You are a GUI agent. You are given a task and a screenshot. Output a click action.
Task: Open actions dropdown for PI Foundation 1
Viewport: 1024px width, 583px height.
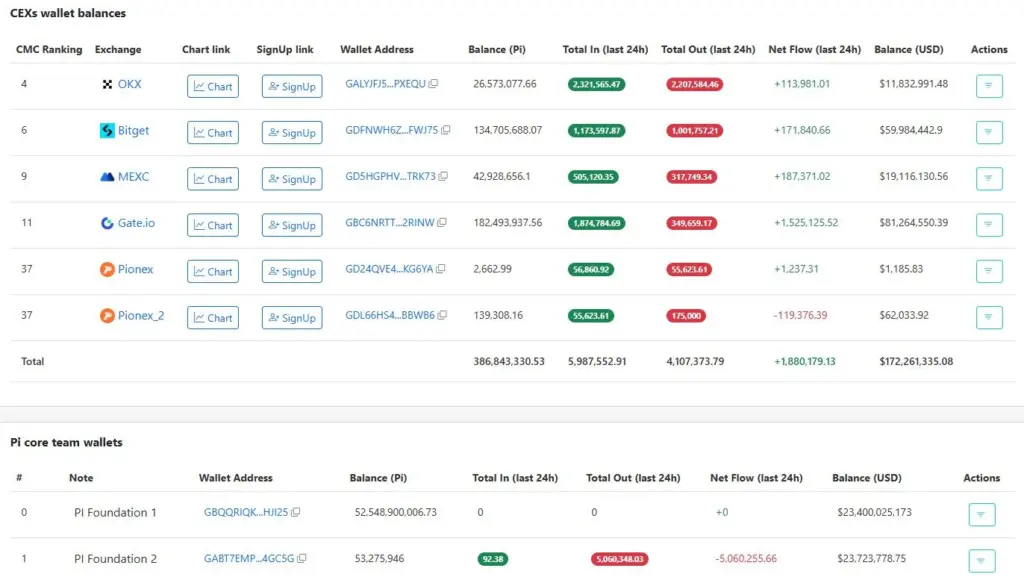coord(981,514)
